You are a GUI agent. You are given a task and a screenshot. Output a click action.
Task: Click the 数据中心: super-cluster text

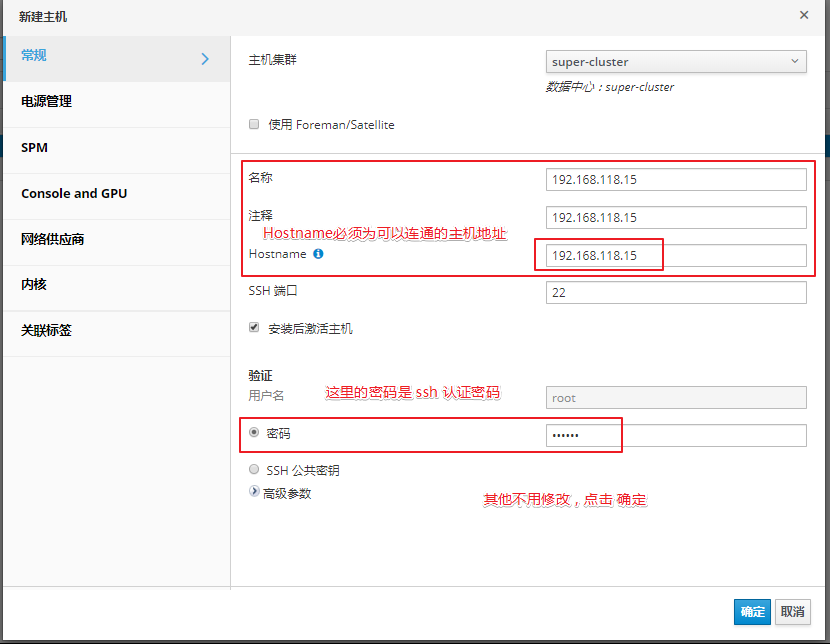click(610, 87)
